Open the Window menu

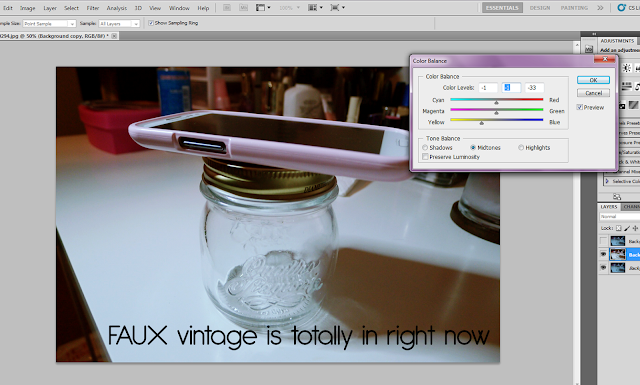179,8
